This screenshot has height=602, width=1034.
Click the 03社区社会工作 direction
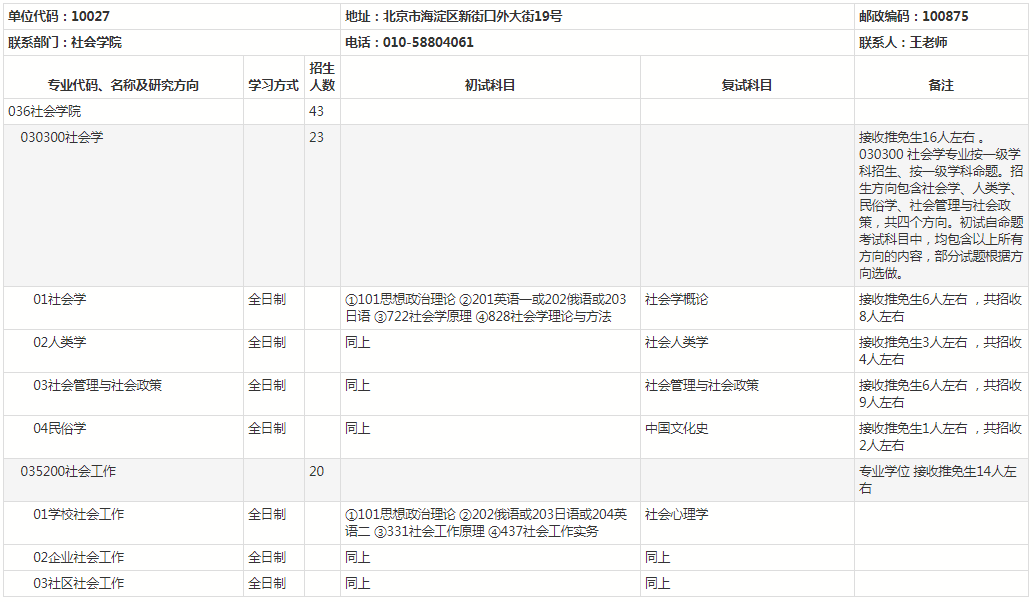[79, 583]
